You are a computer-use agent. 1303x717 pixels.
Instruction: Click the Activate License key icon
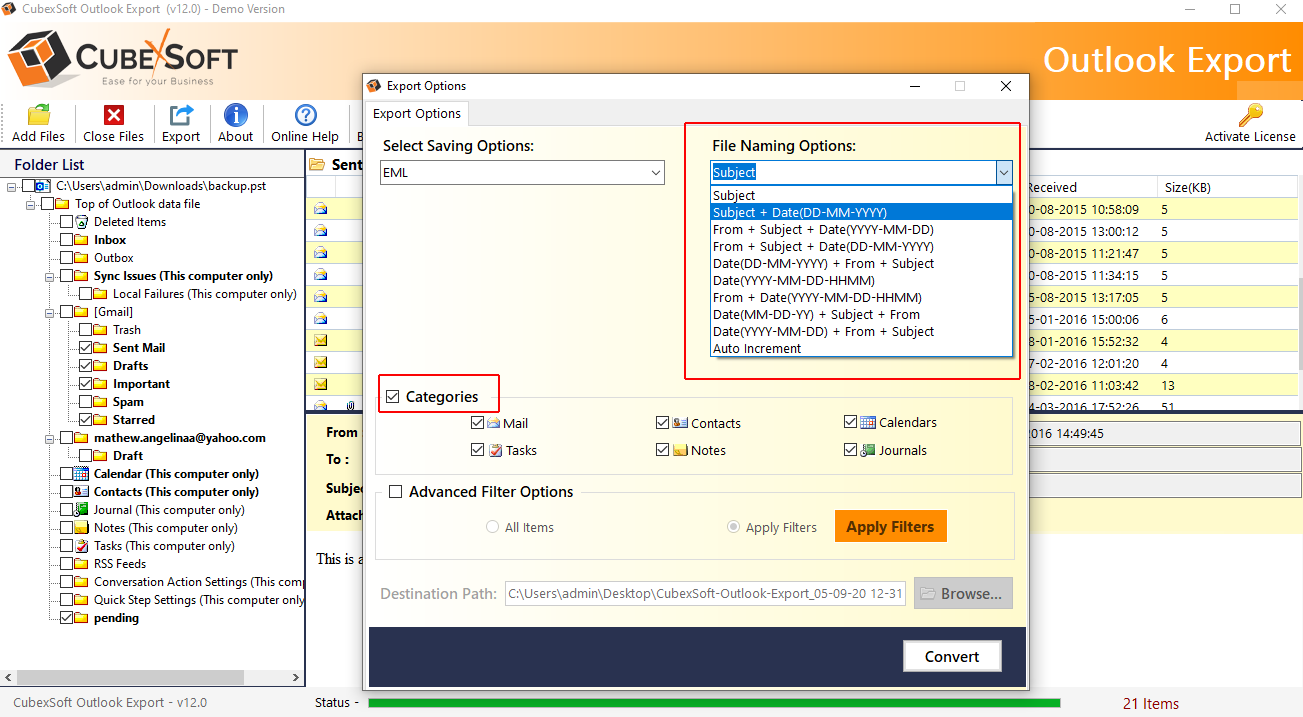[x=1250, y=115]
